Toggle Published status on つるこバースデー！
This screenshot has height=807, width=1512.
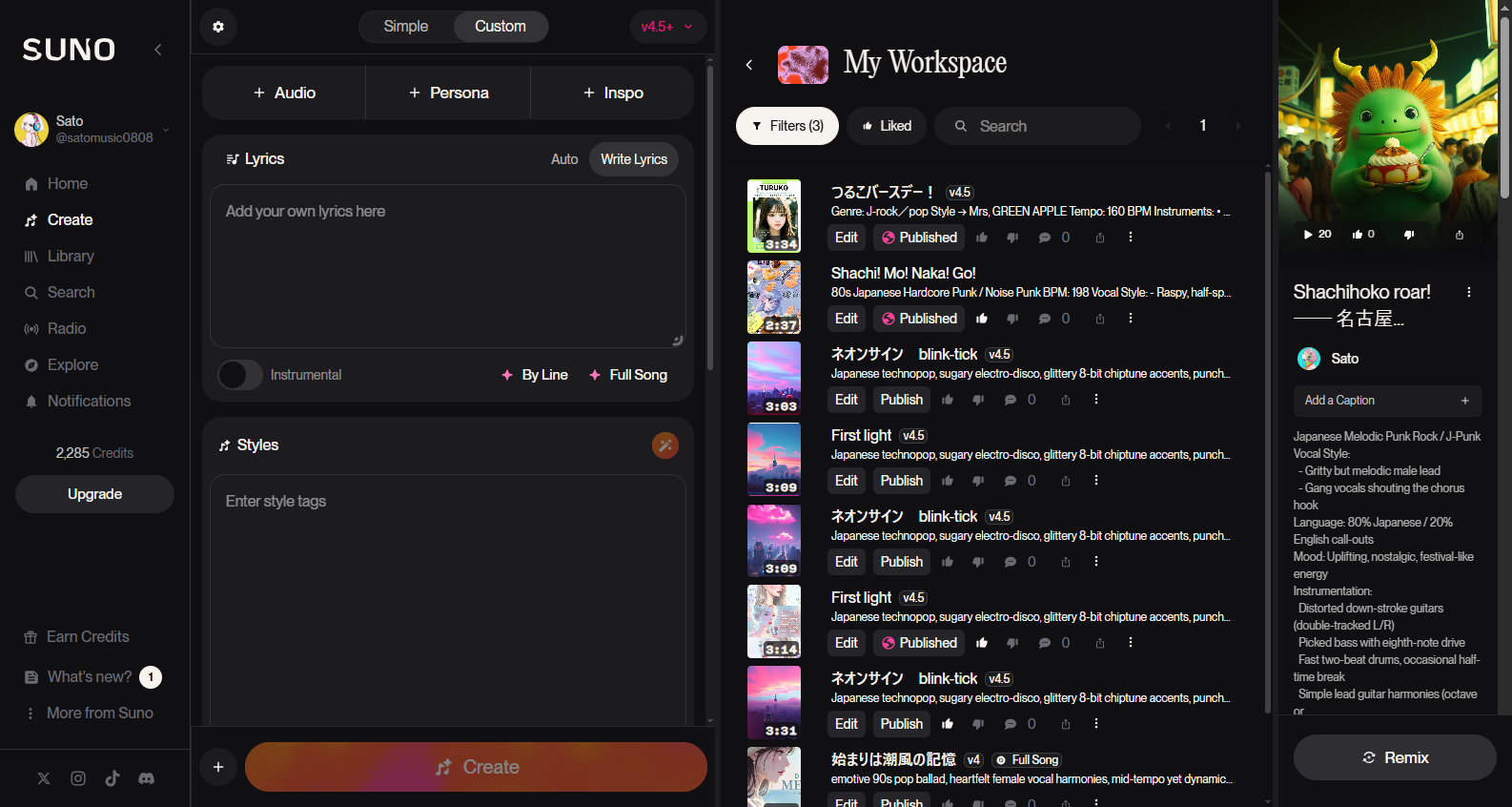(919, 238)
